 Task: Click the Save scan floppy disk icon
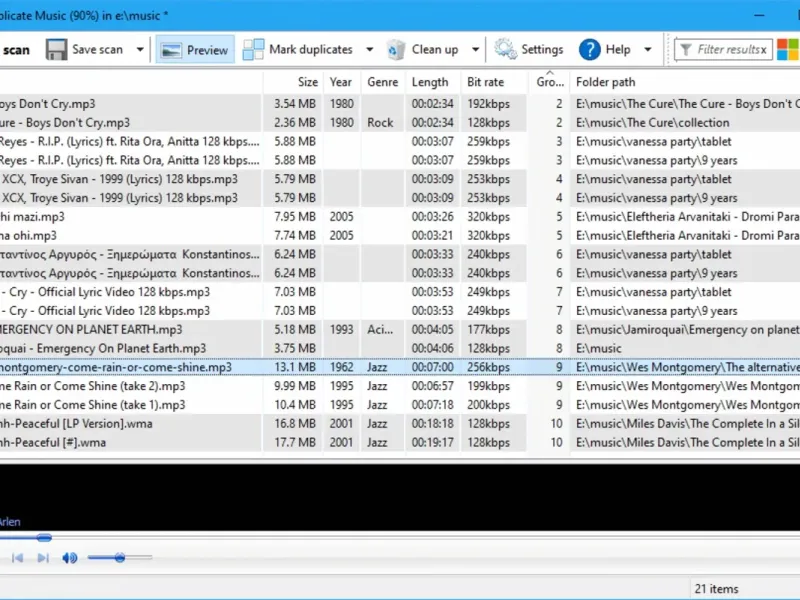(x=57, y=49)
